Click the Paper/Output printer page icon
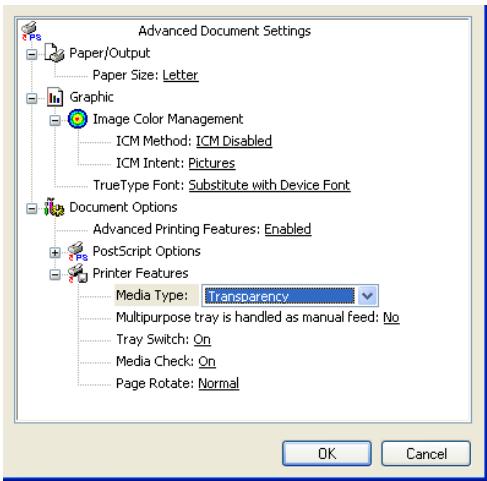The width and height of the screenshot is (487, 481). click(54, 53)
